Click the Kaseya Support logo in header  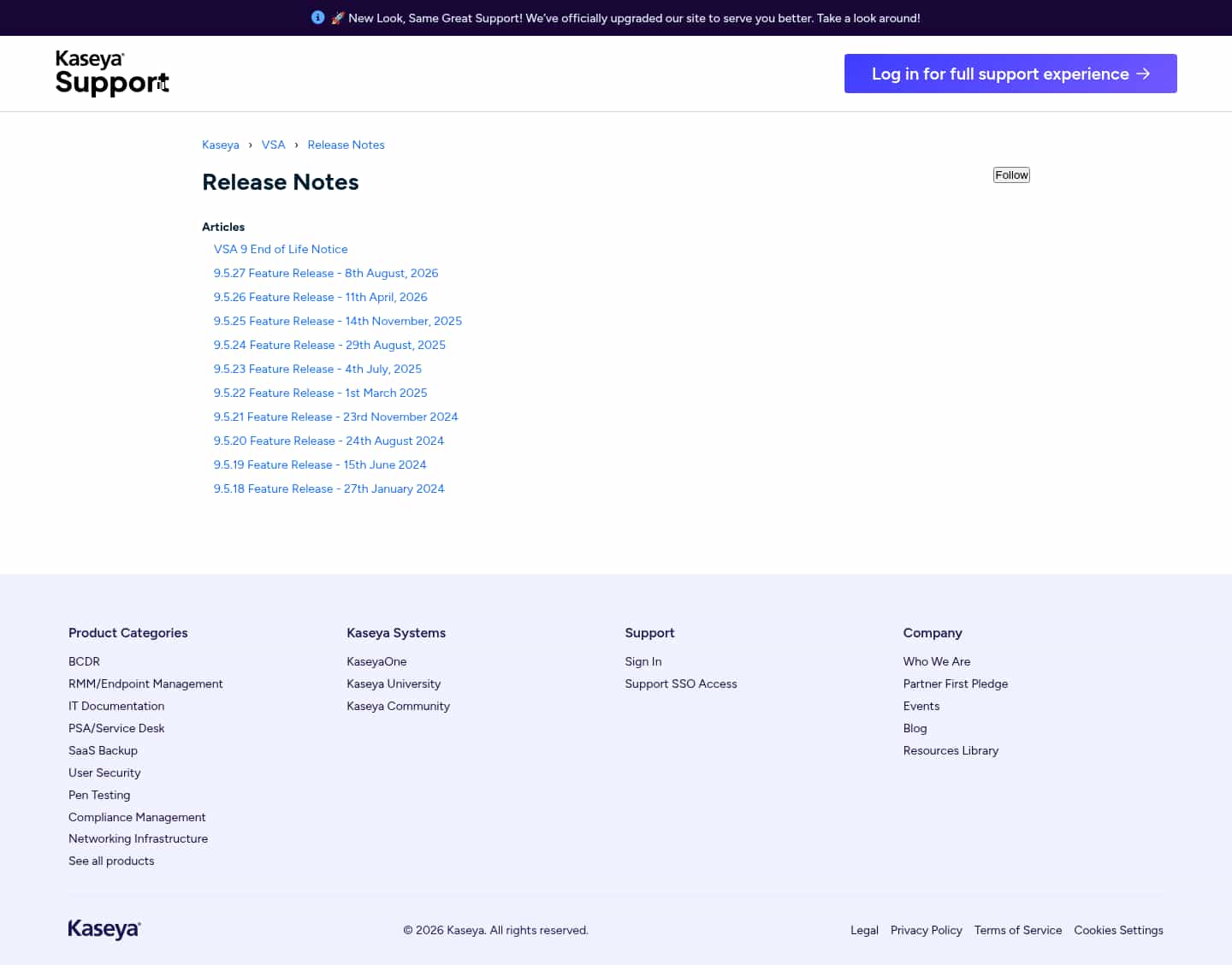tap(112, 73)
